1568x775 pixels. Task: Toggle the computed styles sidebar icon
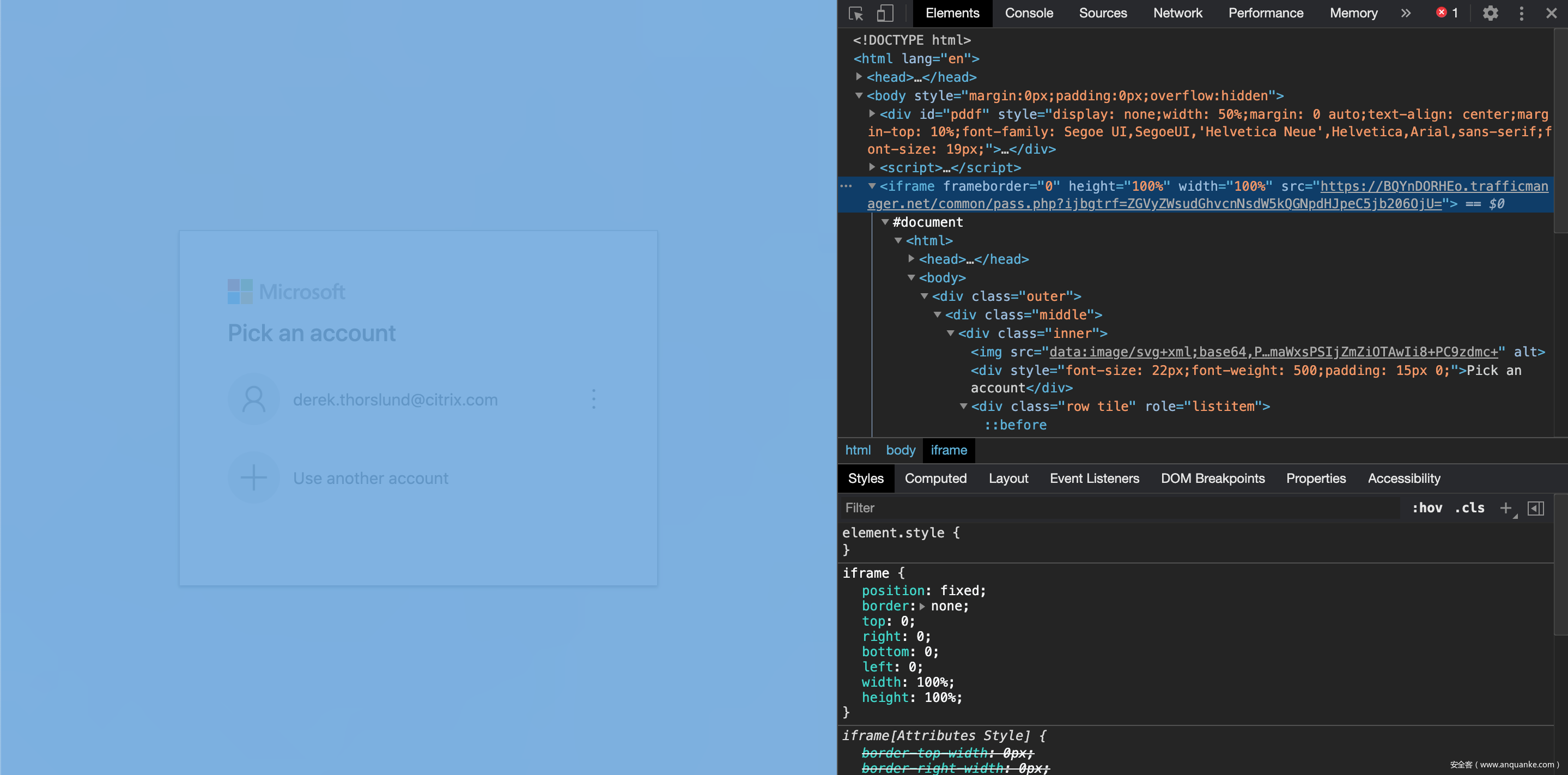coord(1536,508)
